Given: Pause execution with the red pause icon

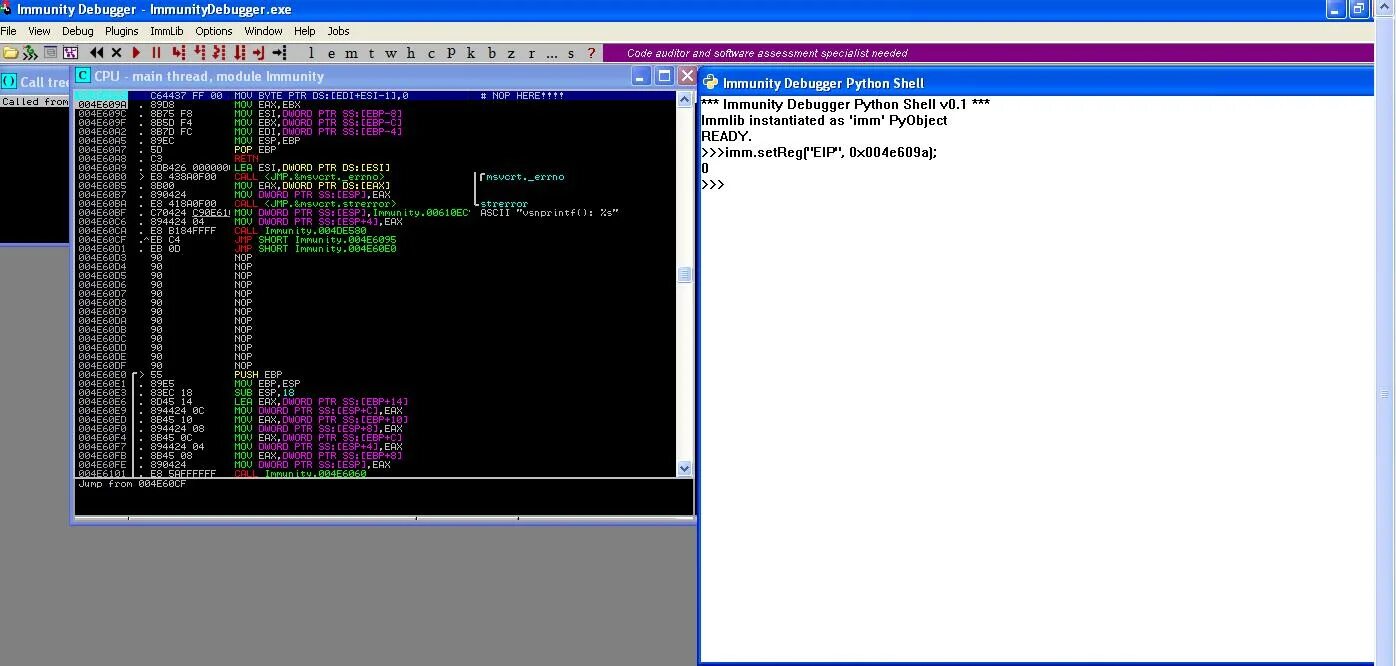Looking at the screenshot, I should coord(156,53).
